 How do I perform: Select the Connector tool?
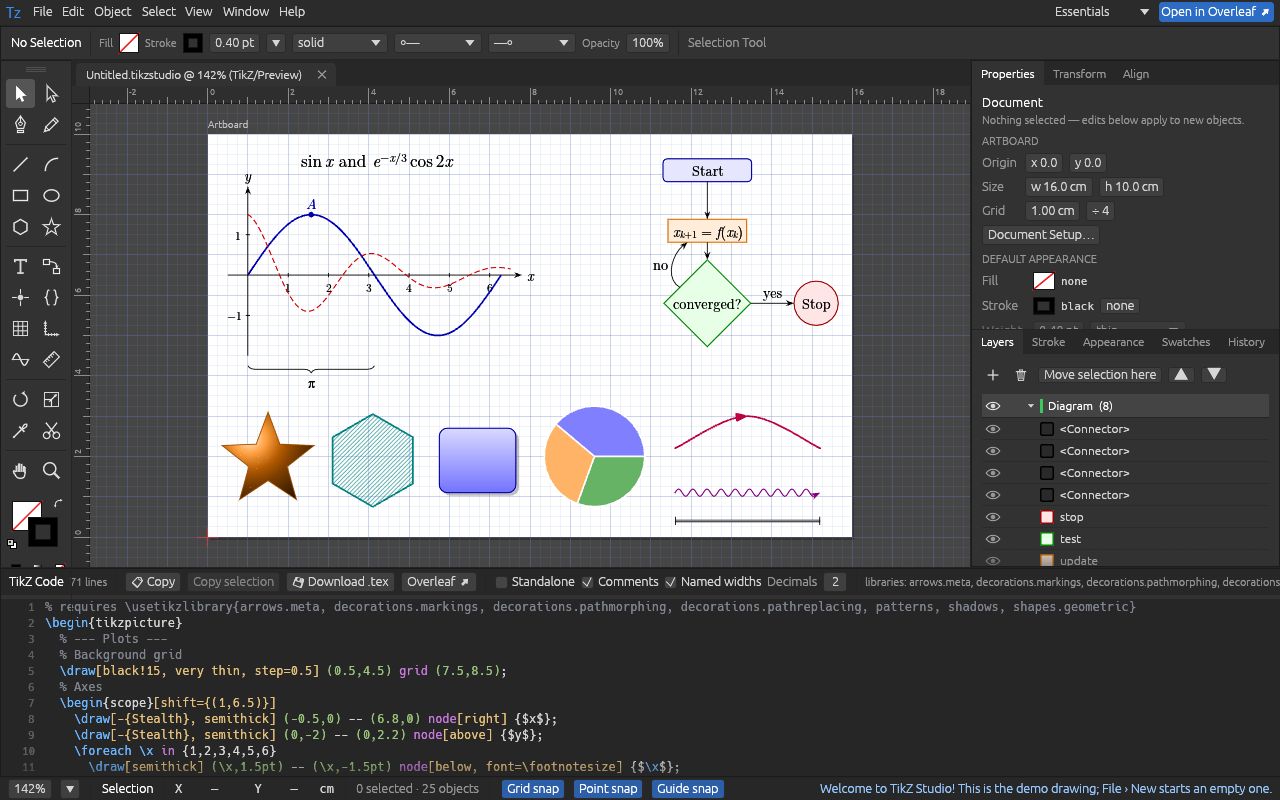pos(52,267)
